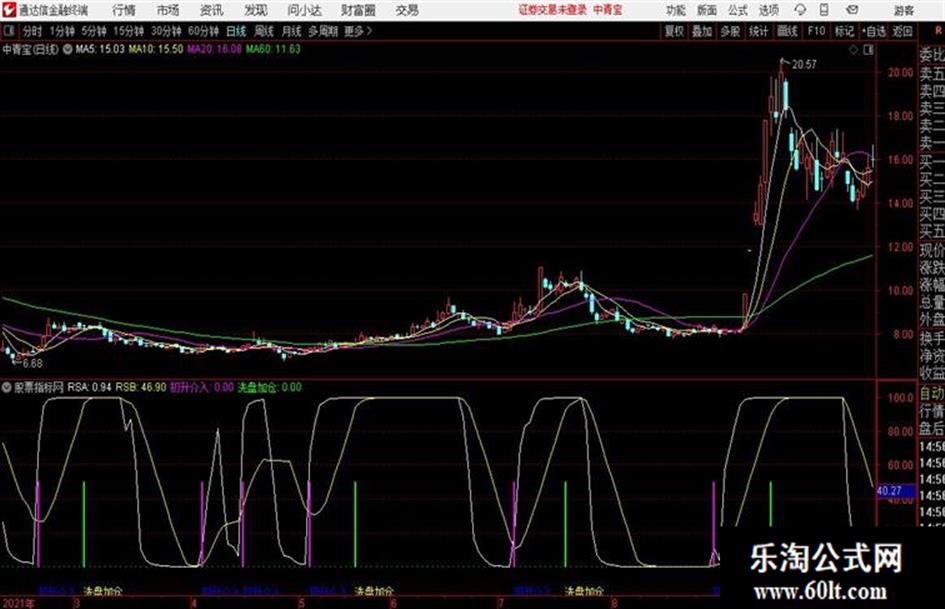Select the 周线 weekly chart tab
This screenshot has height=609, width=945.
click(x=263, y=31)
